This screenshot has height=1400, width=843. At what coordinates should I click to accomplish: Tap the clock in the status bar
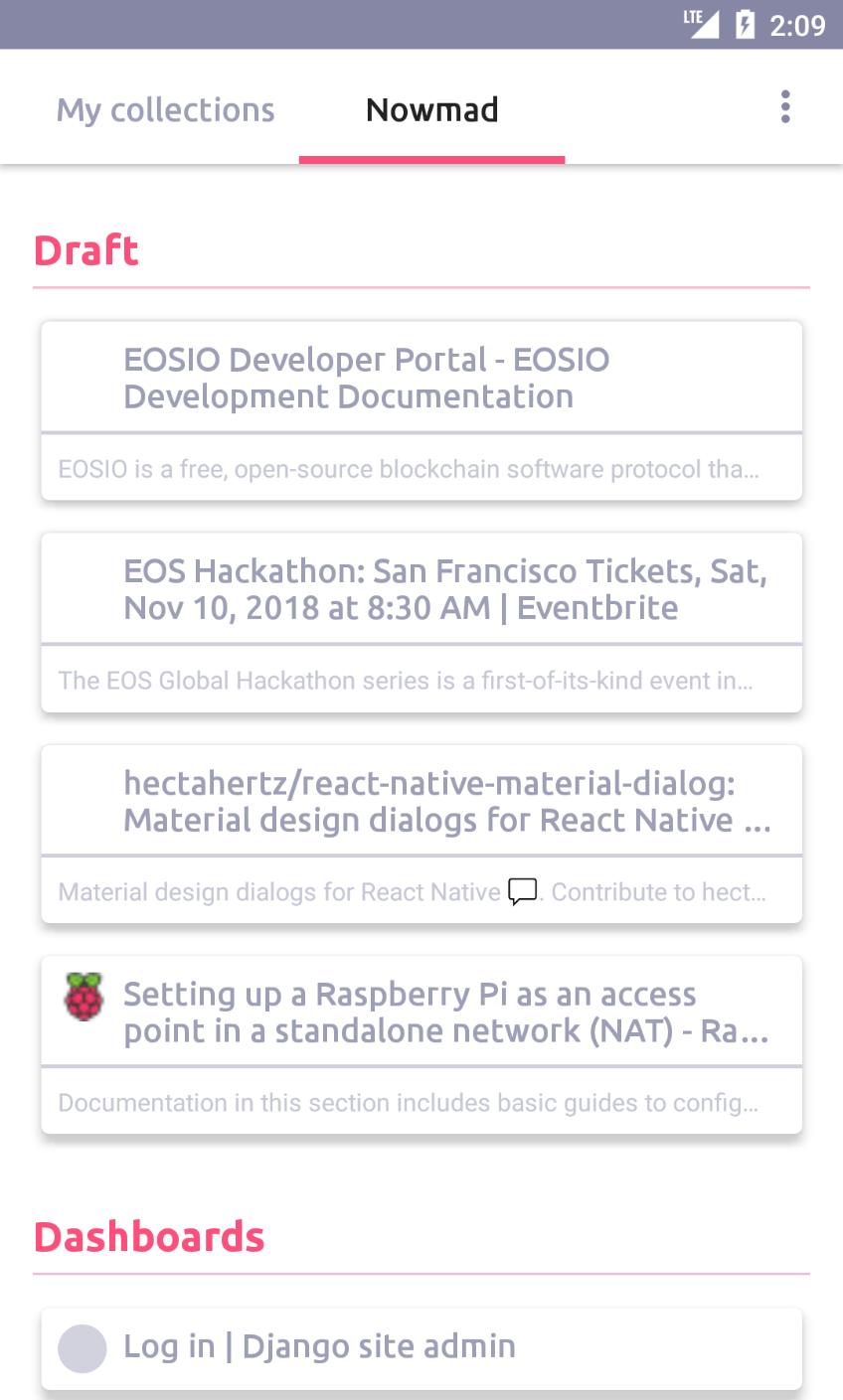click(797, 25)
